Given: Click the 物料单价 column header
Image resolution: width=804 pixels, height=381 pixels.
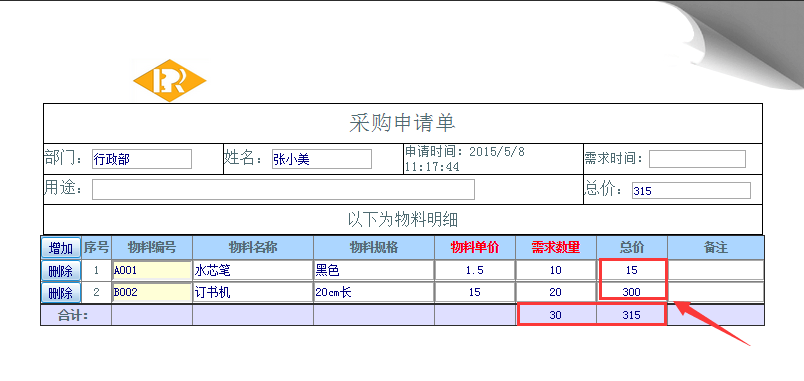Looking at the screenshot, I should (475, 248).
